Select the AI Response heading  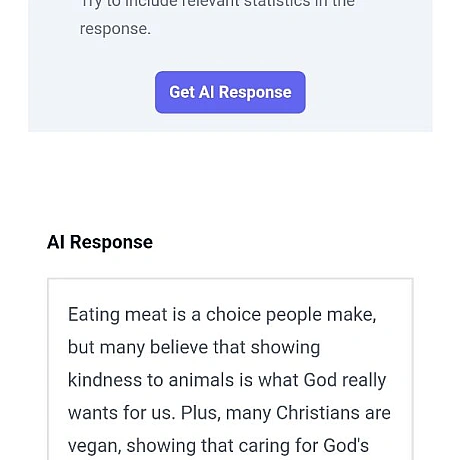pyautogui.click(x=100, y=242)
